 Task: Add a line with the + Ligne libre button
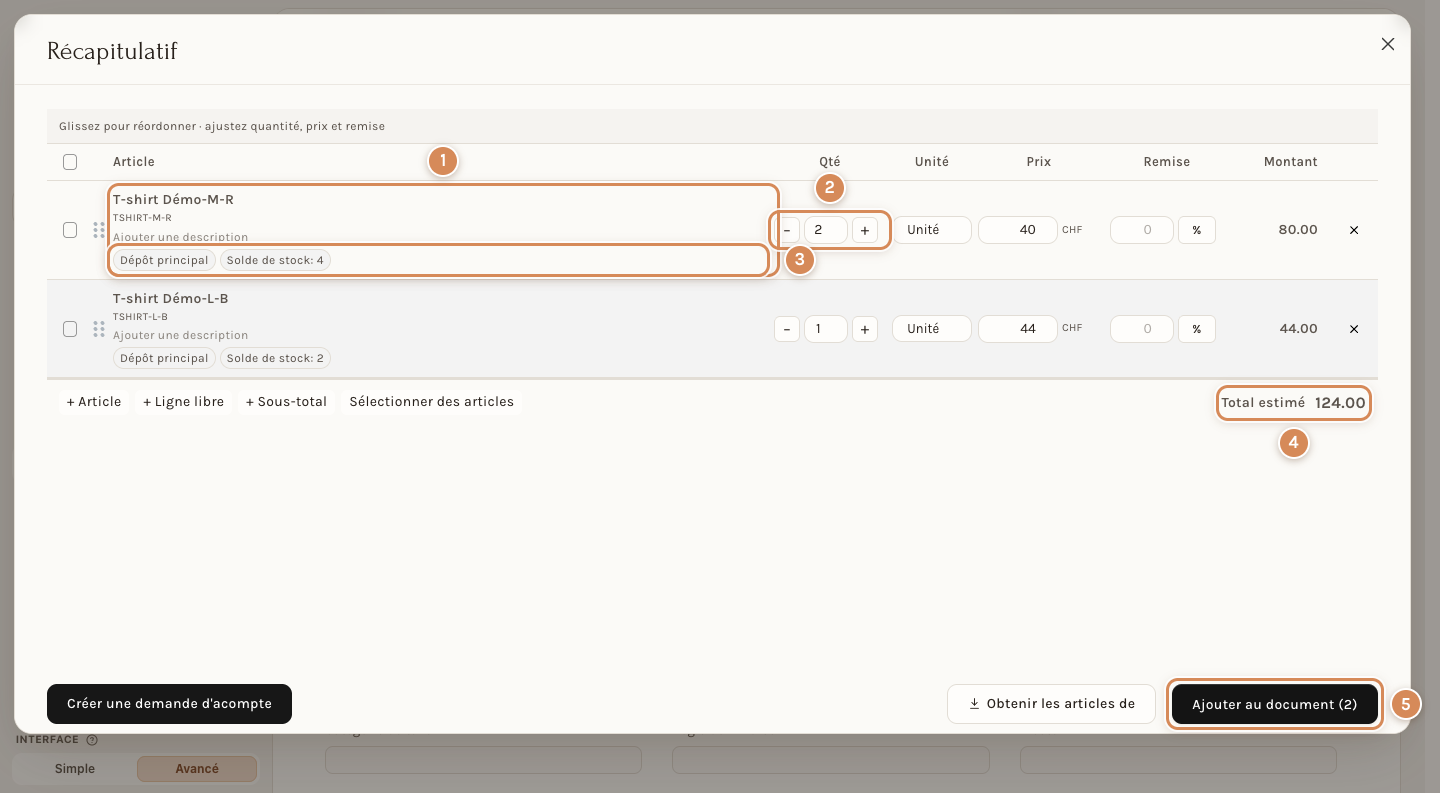click(183, 402)
